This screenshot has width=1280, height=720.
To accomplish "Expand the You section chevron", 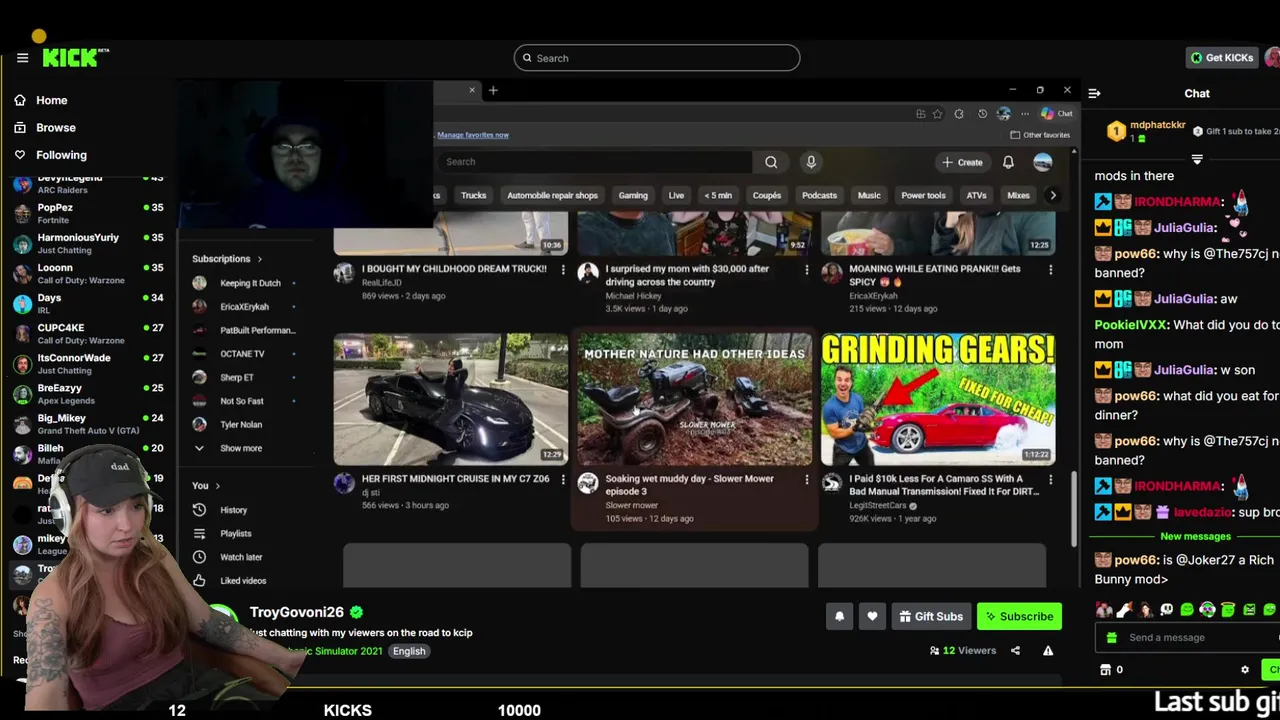I will (x=218, y=486).
